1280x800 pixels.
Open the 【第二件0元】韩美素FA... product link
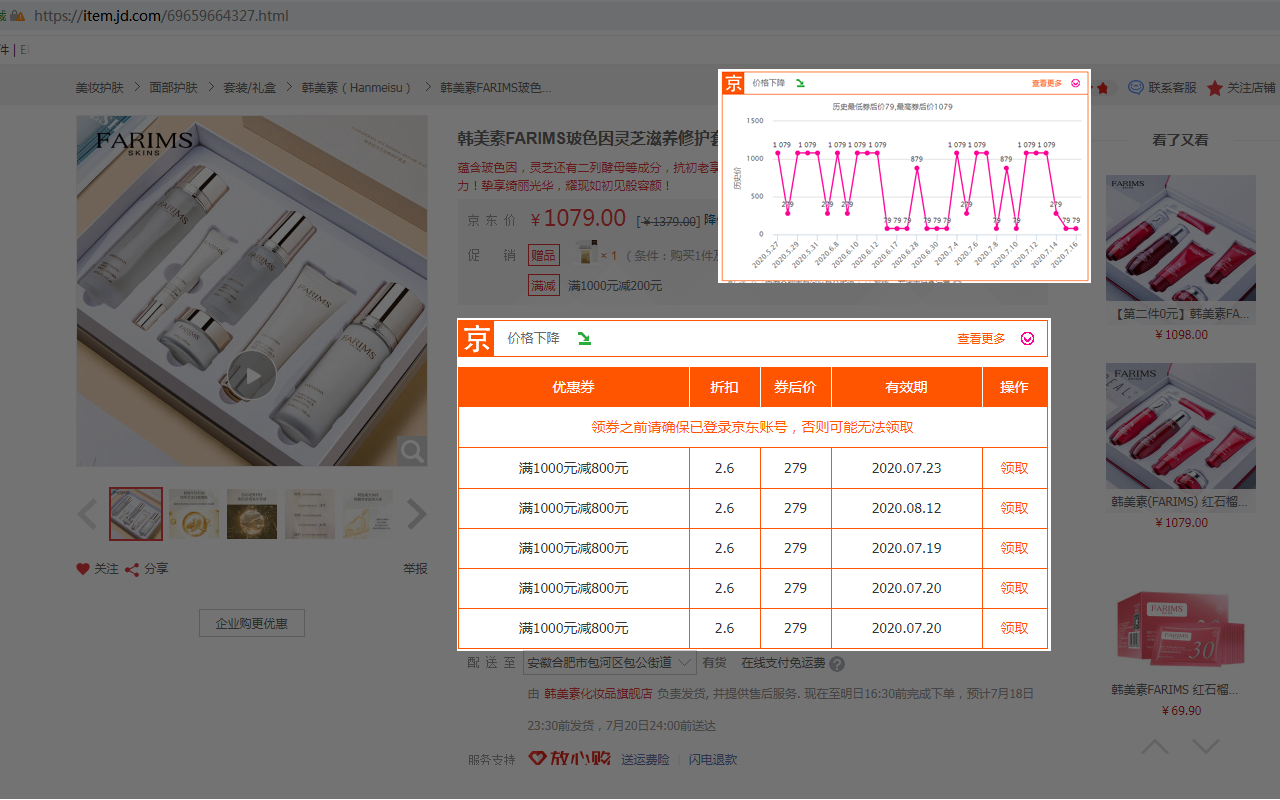click(1181, 314)
